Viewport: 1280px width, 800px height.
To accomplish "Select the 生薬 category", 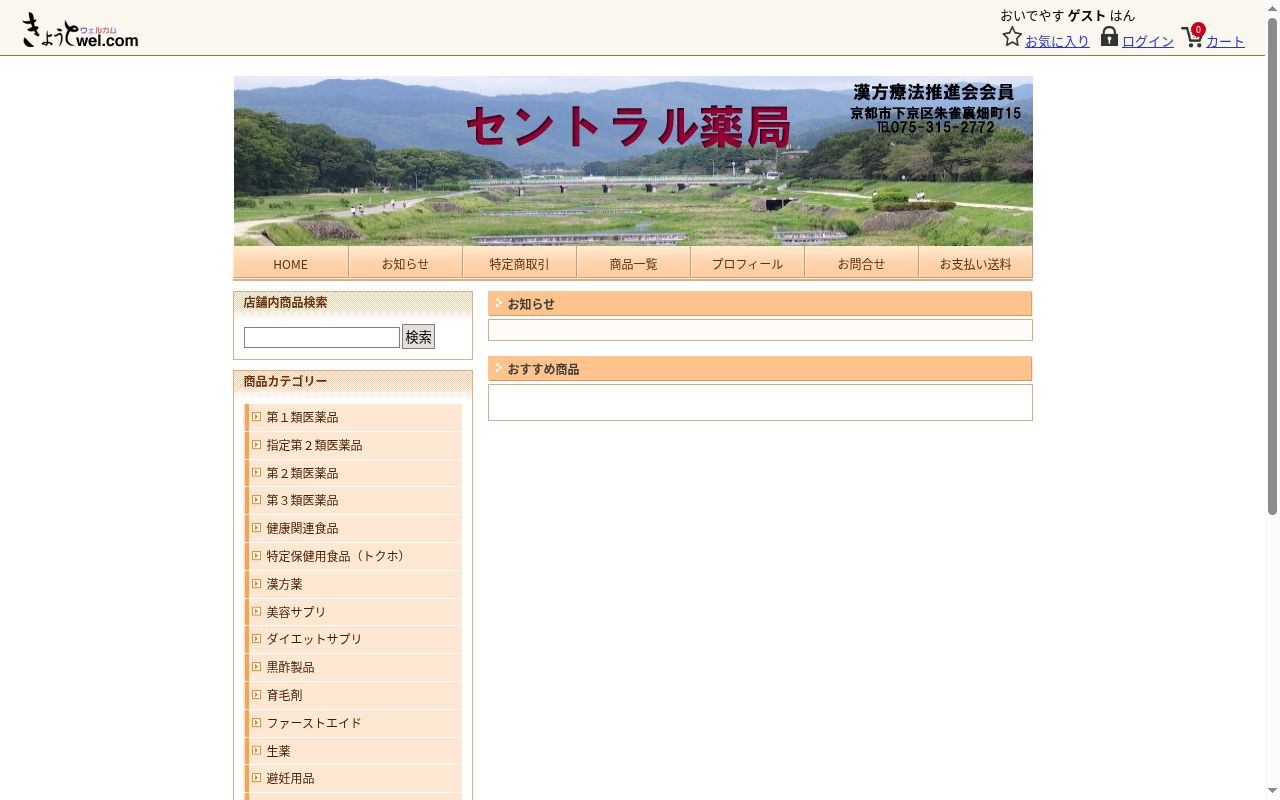I will point(353,751).
